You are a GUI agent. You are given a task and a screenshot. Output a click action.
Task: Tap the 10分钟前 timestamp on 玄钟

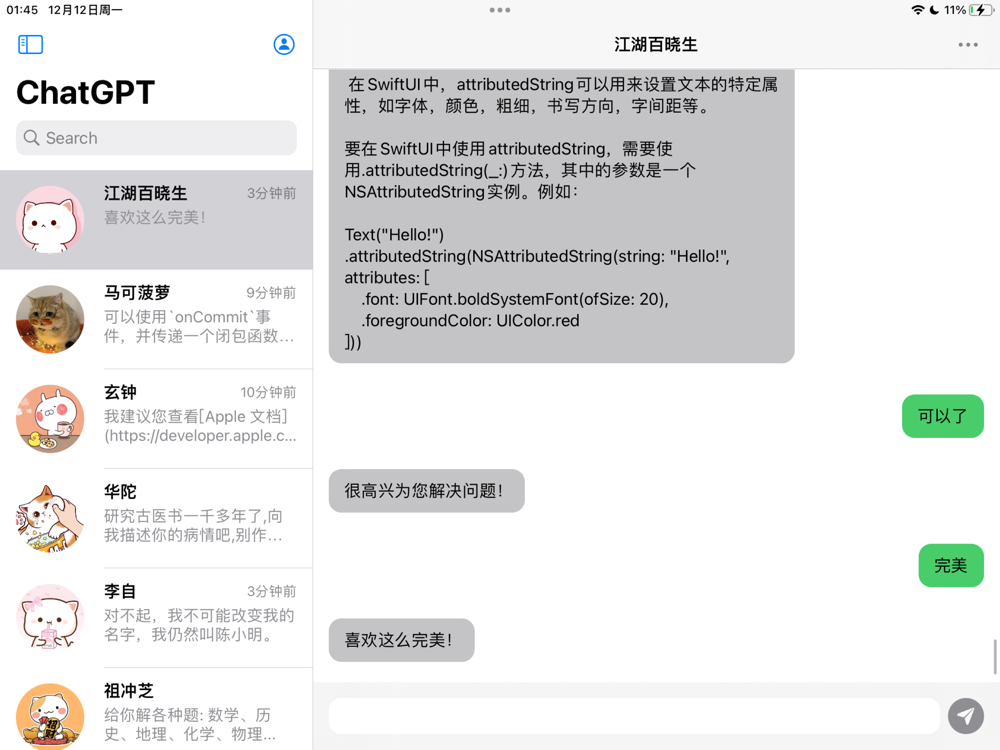coord(268,392)
